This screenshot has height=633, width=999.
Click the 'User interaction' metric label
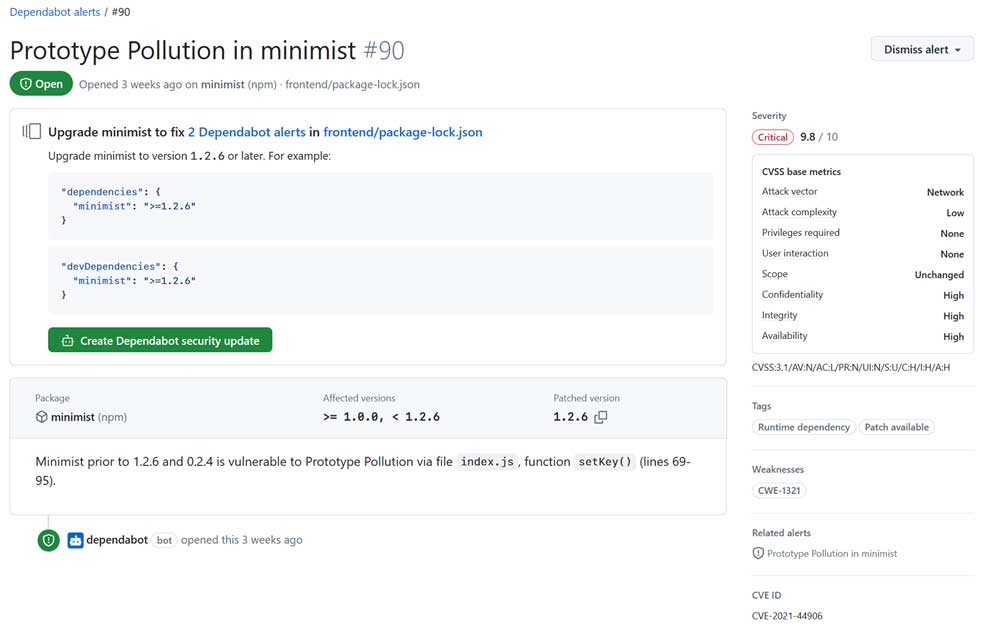pos(795,253)
